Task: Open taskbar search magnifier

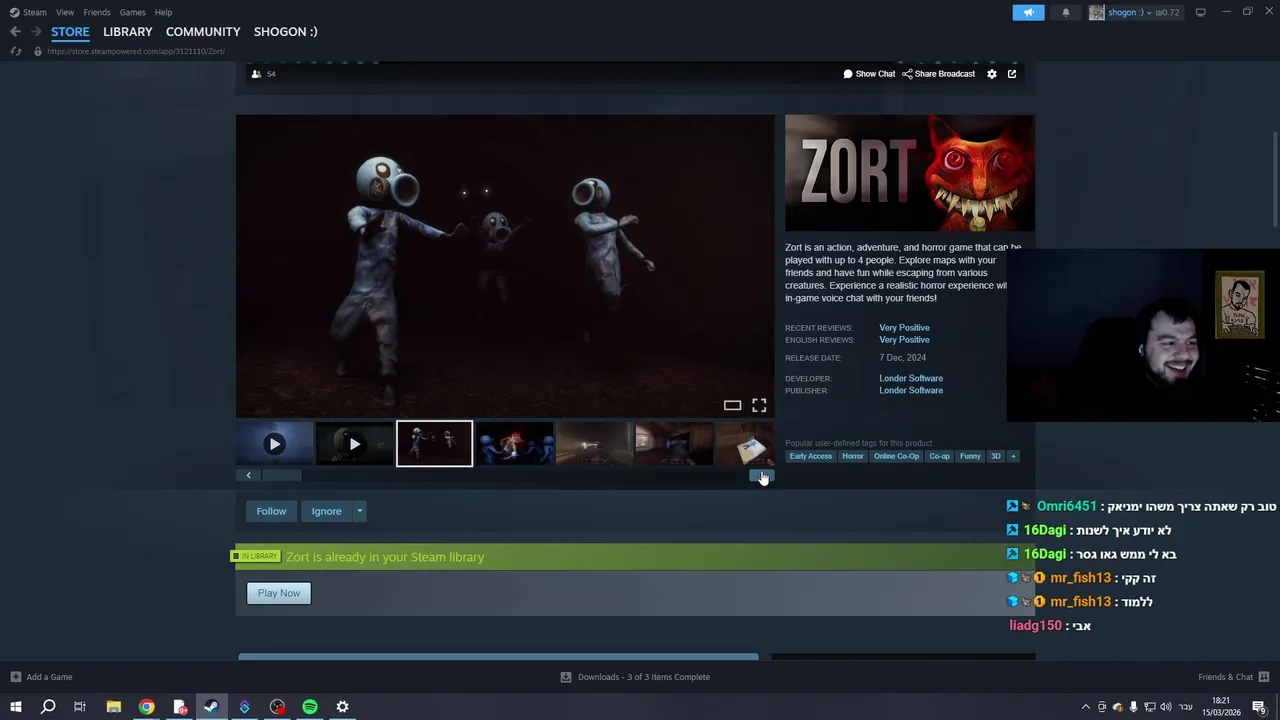Action: [x=47, y=707]
